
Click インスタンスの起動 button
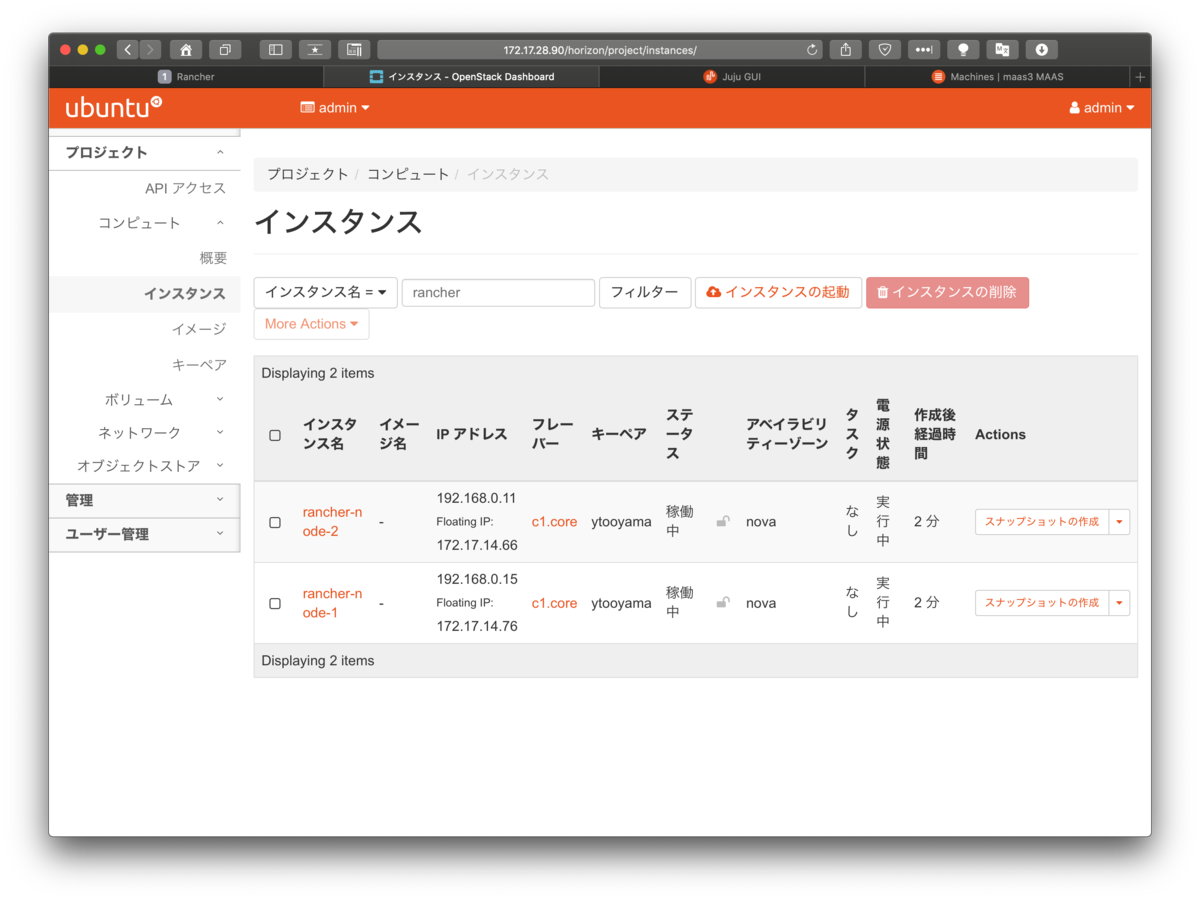click(x=778, y=292)
